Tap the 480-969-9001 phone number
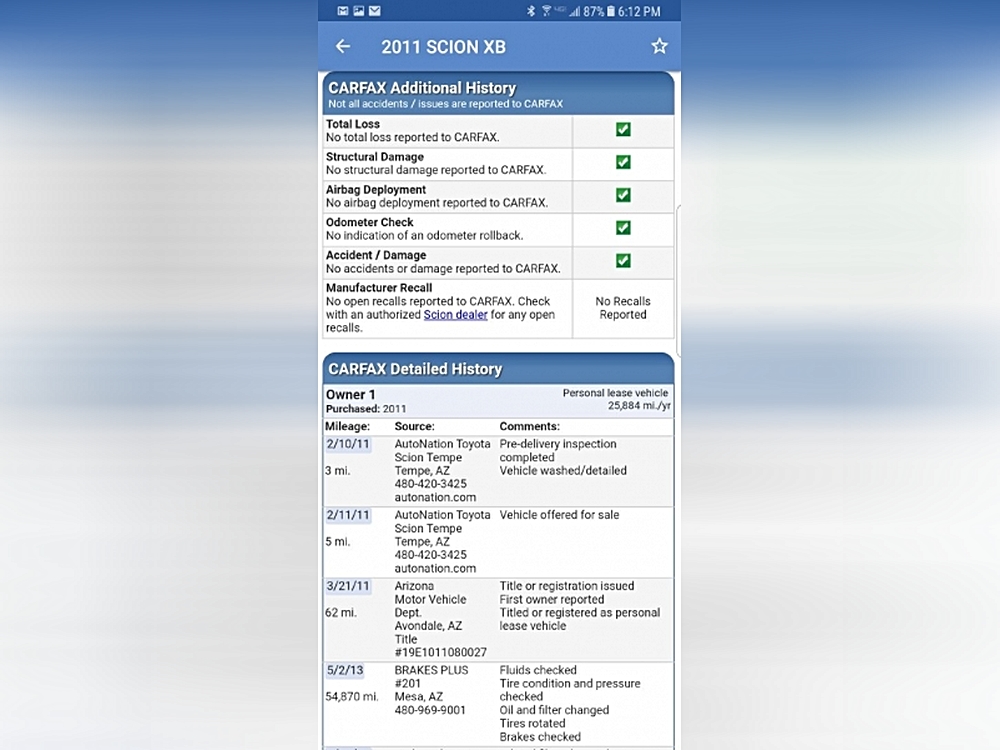 point(430,710)
